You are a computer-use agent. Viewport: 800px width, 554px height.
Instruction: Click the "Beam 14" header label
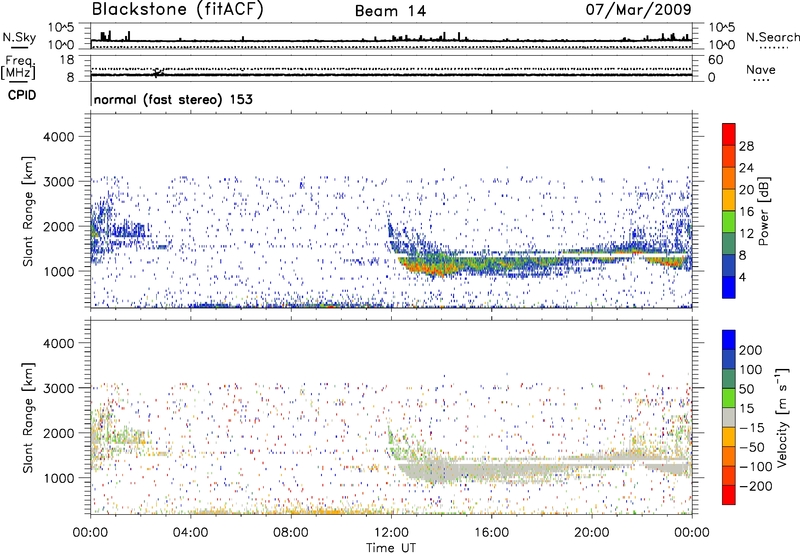pos(390,11)
